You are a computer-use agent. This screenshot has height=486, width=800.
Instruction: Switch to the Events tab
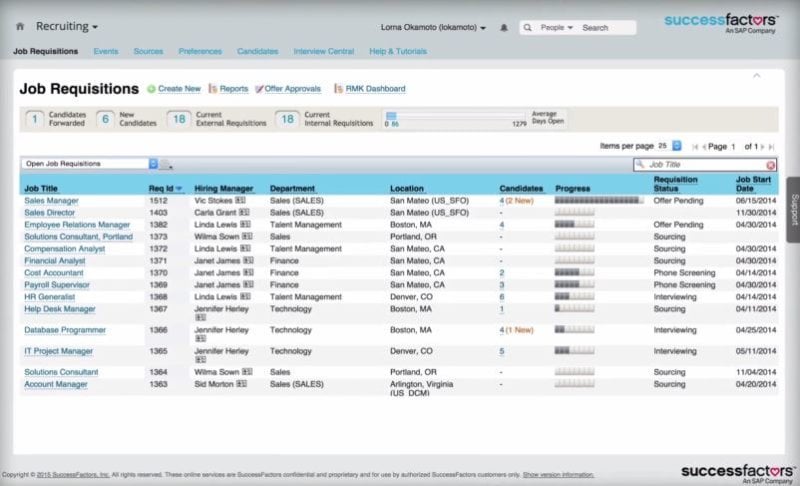(x=106, y=52)
